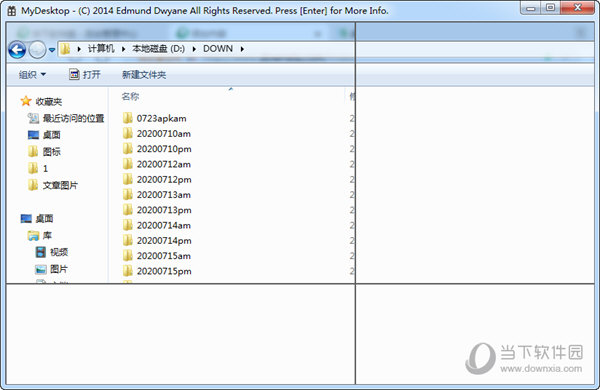Viewport: 600px width, 390px height.
Task: Select folder name 20200714am
Action: 164,225
